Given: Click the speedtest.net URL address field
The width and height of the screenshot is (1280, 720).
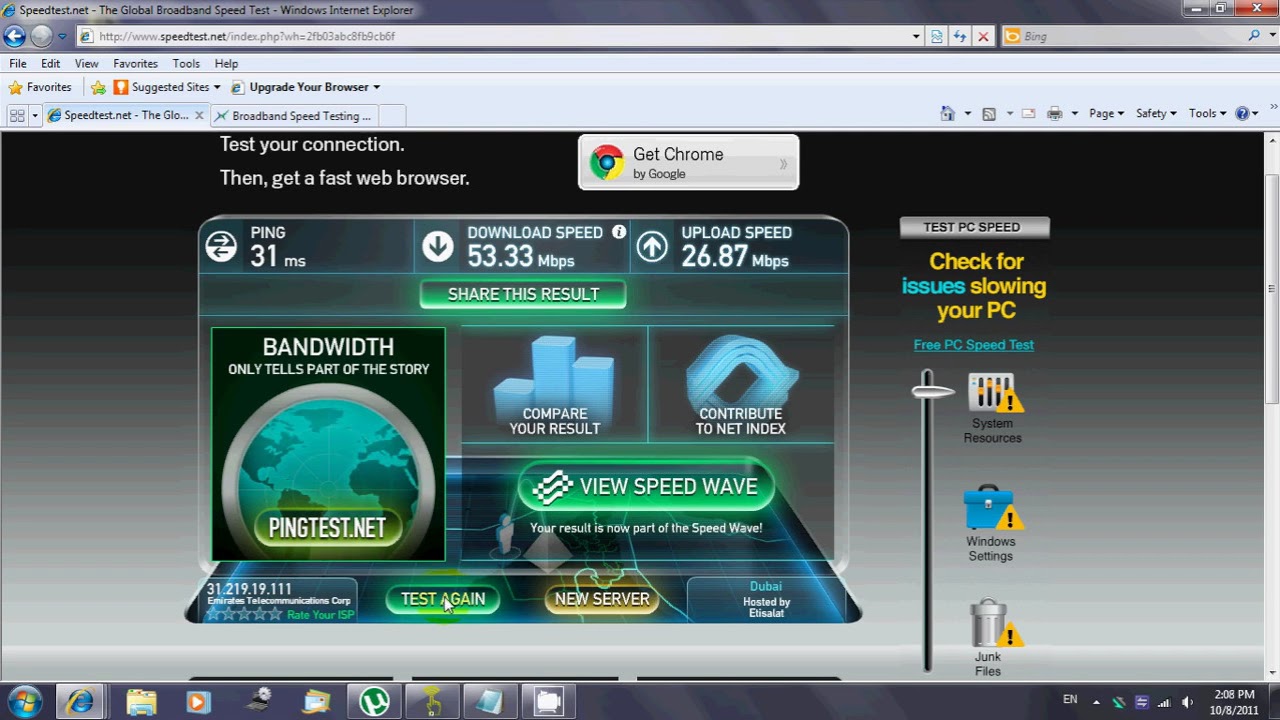Looking at the screenshot, I should point(493,36).
